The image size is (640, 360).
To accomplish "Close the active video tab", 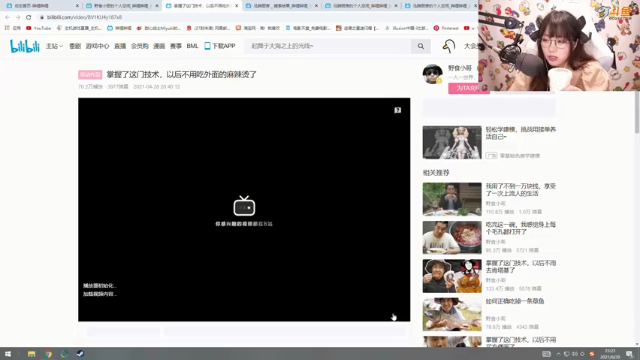I will point(236,6).
